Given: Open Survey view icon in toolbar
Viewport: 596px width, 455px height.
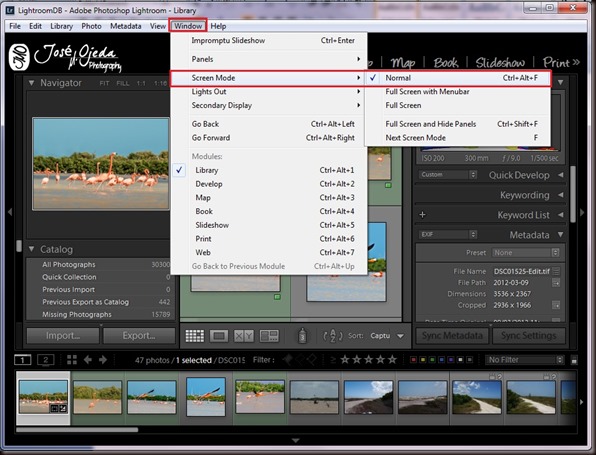Looking at the screenshot, I should coord(269,336).
